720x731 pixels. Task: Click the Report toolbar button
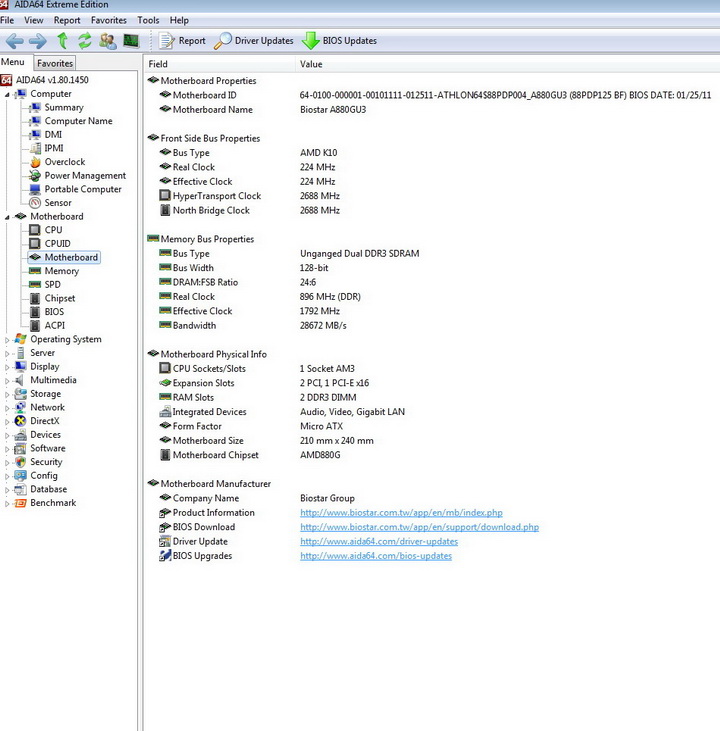click(182, 41)
